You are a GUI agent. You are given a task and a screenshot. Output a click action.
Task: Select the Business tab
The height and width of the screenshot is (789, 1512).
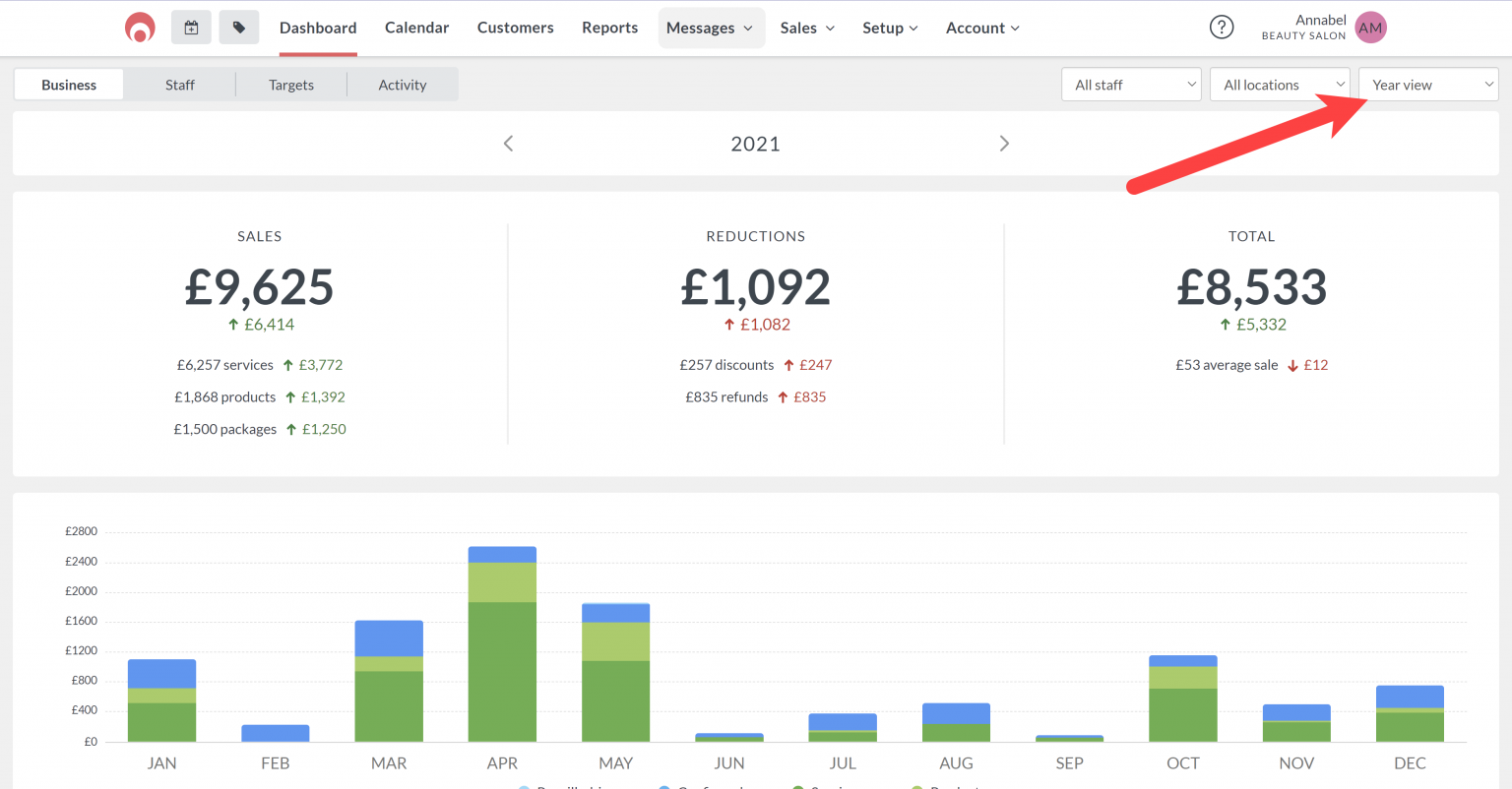click(68, 85)
